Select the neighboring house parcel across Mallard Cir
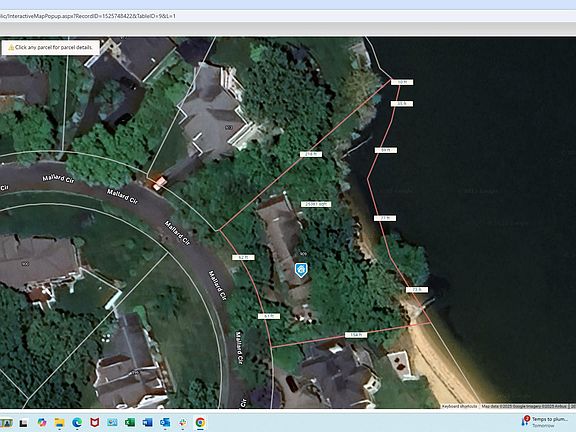This screenshot has height=432, width=576. point(25,264)
